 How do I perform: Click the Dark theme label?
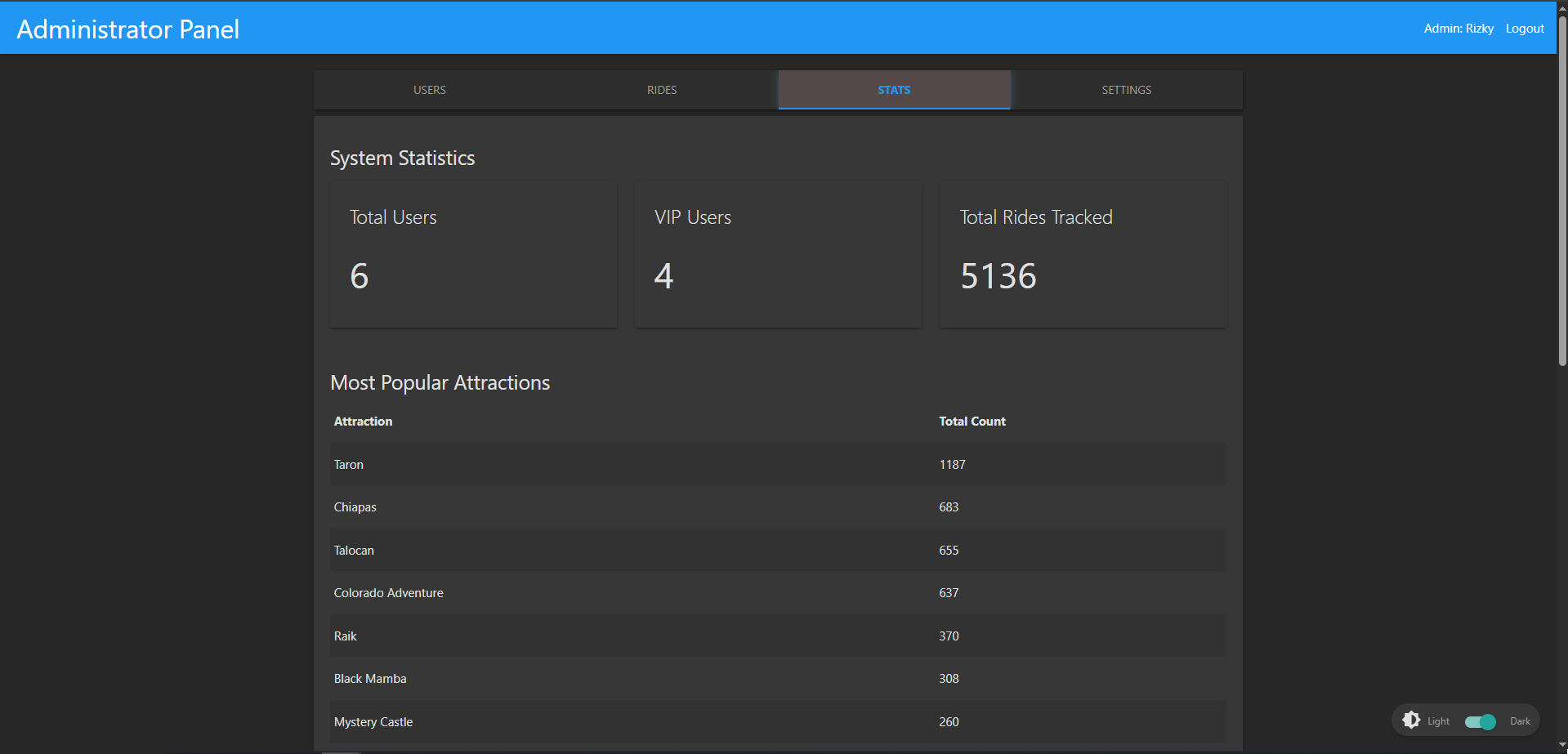tap(1520, 721)
